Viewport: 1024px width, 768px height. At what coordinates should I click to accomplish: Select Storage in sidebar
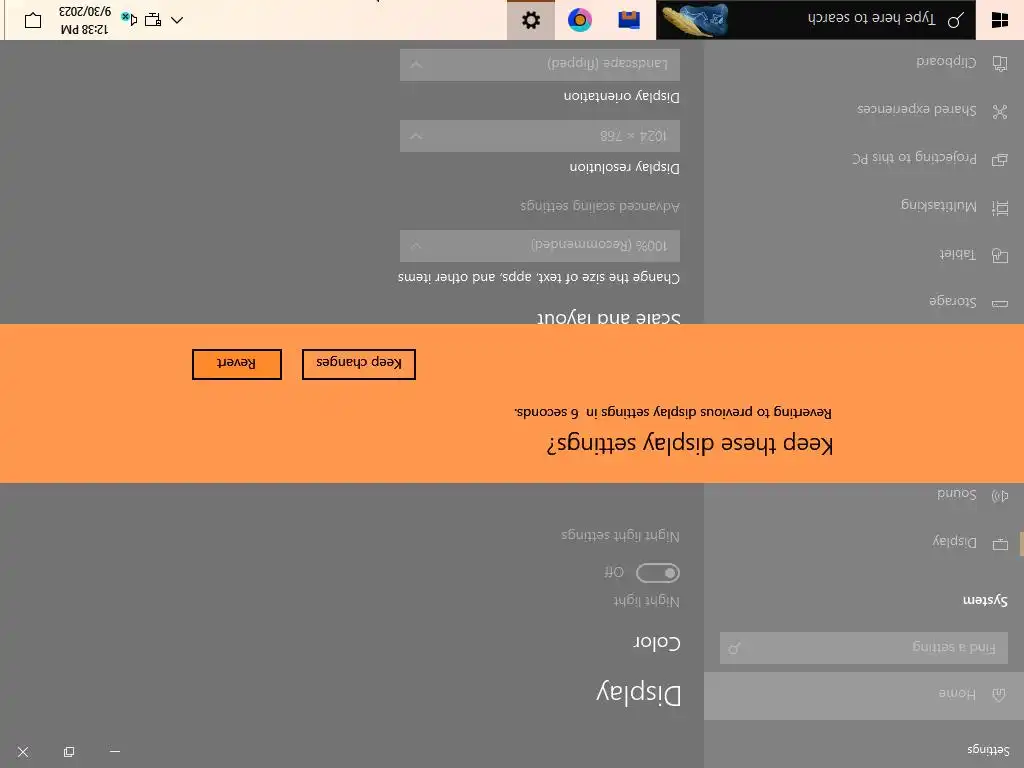point(863,302)
